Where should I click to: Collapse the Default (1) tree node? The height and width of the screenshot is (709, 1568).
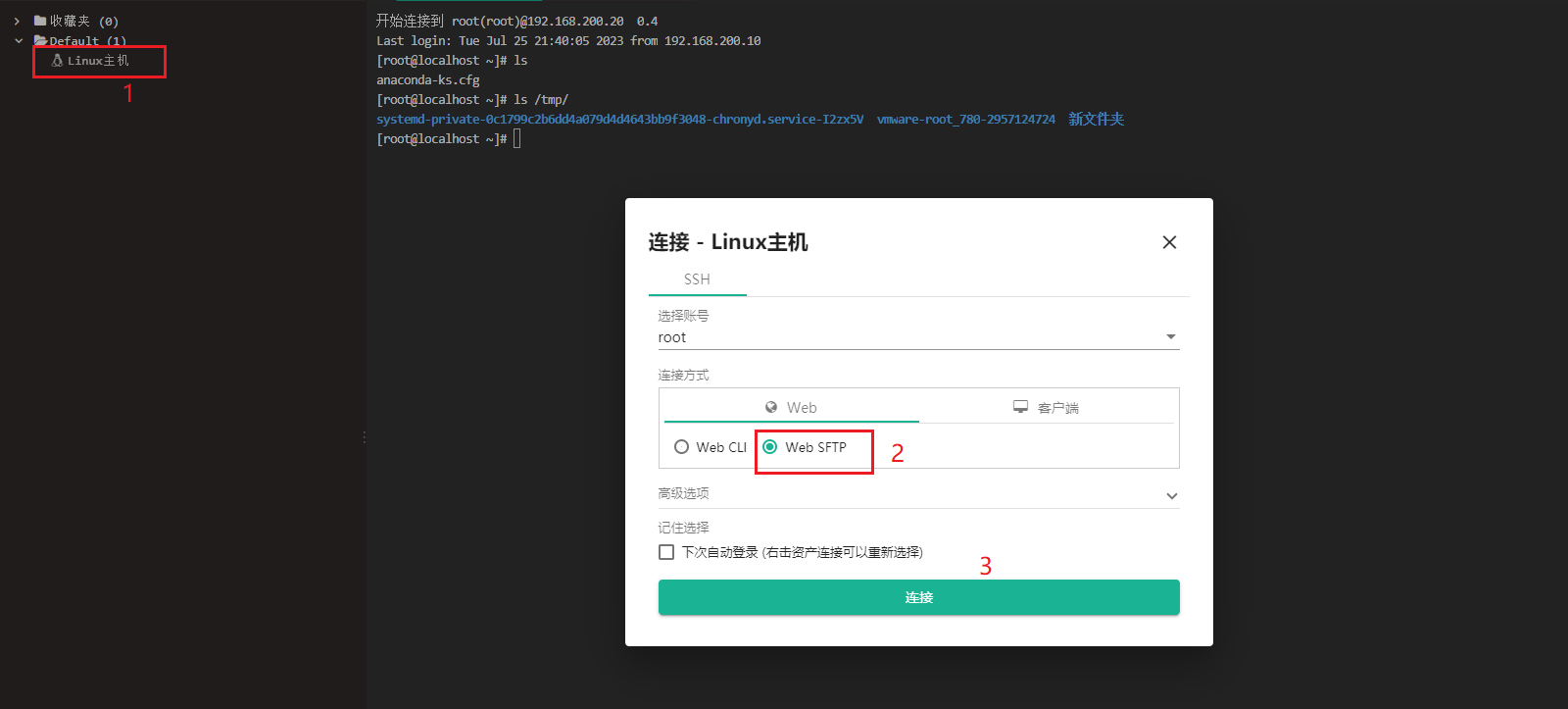pyautogui.click(x=19, y=41)
